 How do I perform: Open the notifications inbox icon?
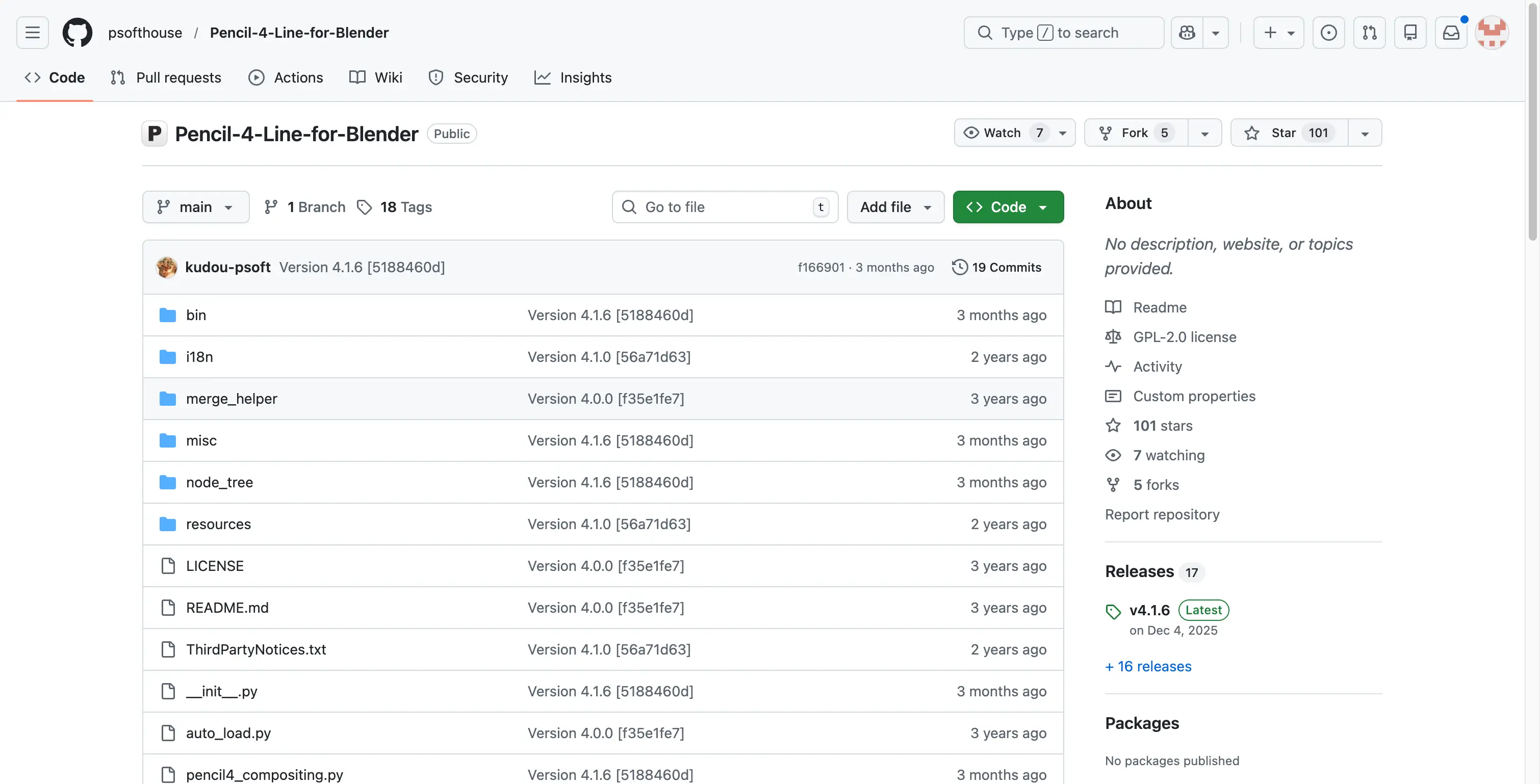pyautogui.click(x=1451, y=32)
